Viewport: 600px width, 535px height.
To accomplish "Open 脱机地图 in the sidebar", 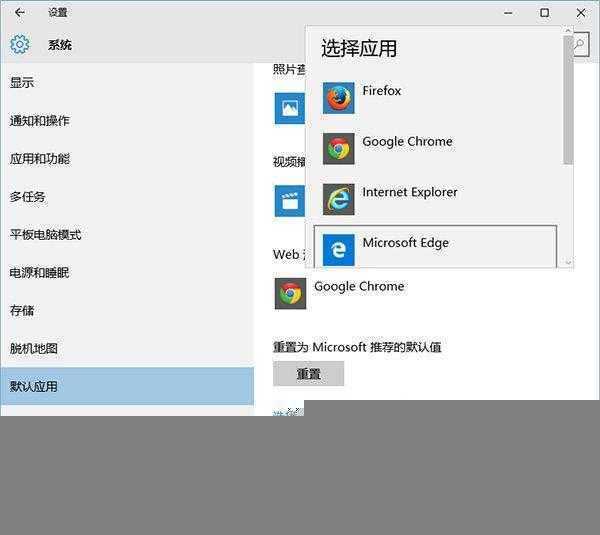I will click(x=127, y=348).
